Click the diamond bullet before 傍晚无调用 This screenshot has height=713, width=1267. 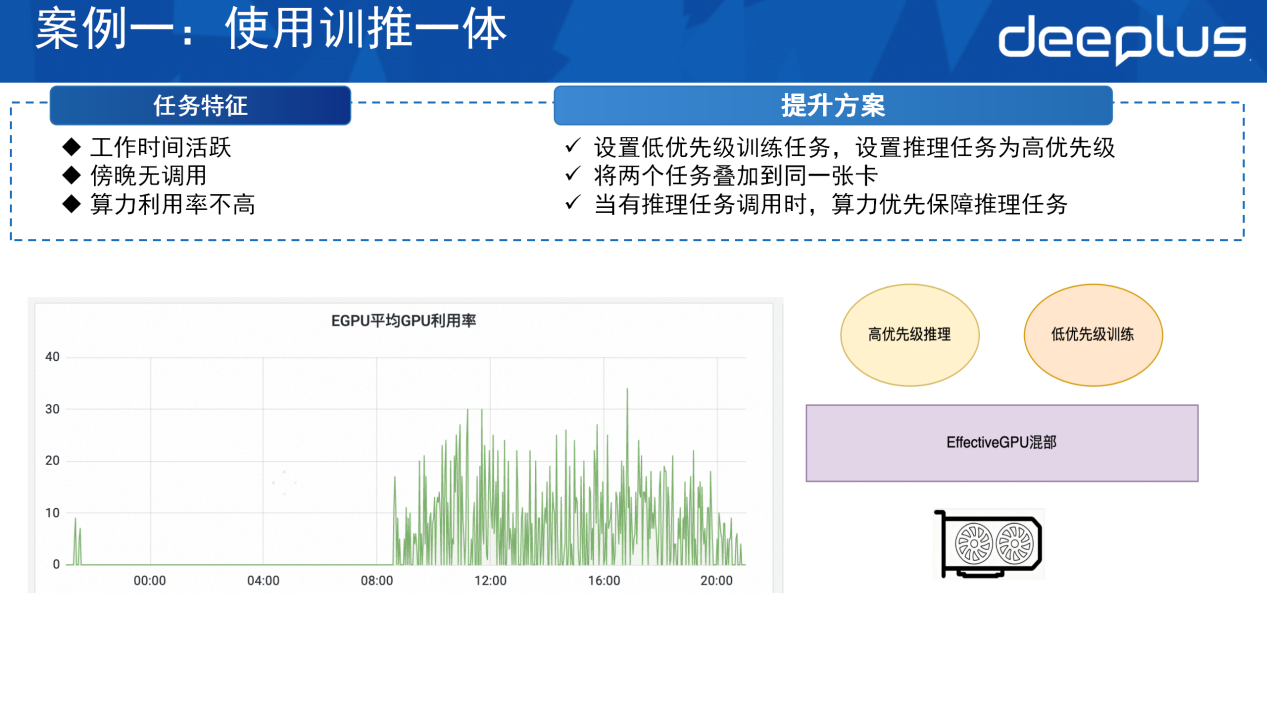click(71, 175)
